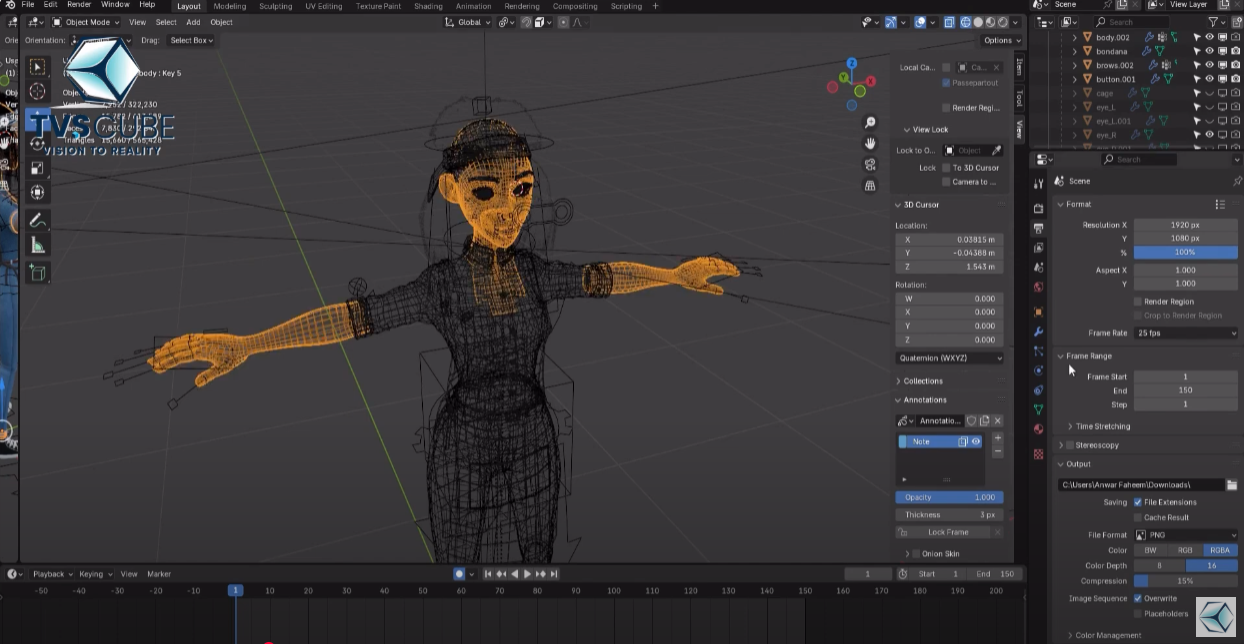This screenshot has height=644, width=1244.
Task: Open the Render menu
Action: click(79, 5)
